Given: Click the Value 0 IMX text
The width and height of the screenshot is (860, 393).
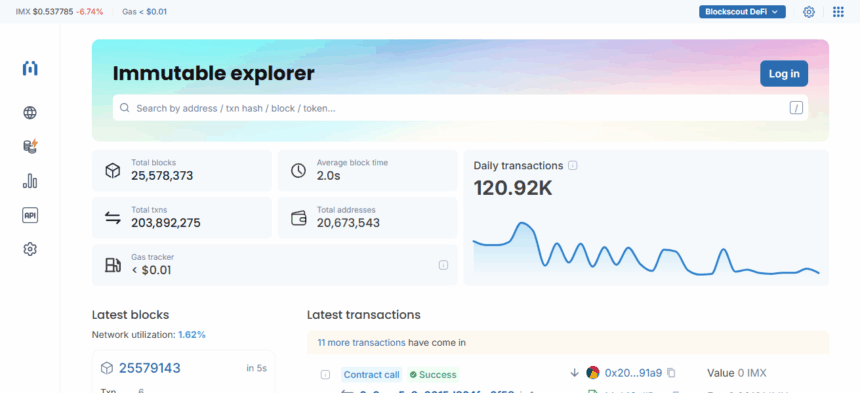Looking at the screenshot, I should point(737,373).
